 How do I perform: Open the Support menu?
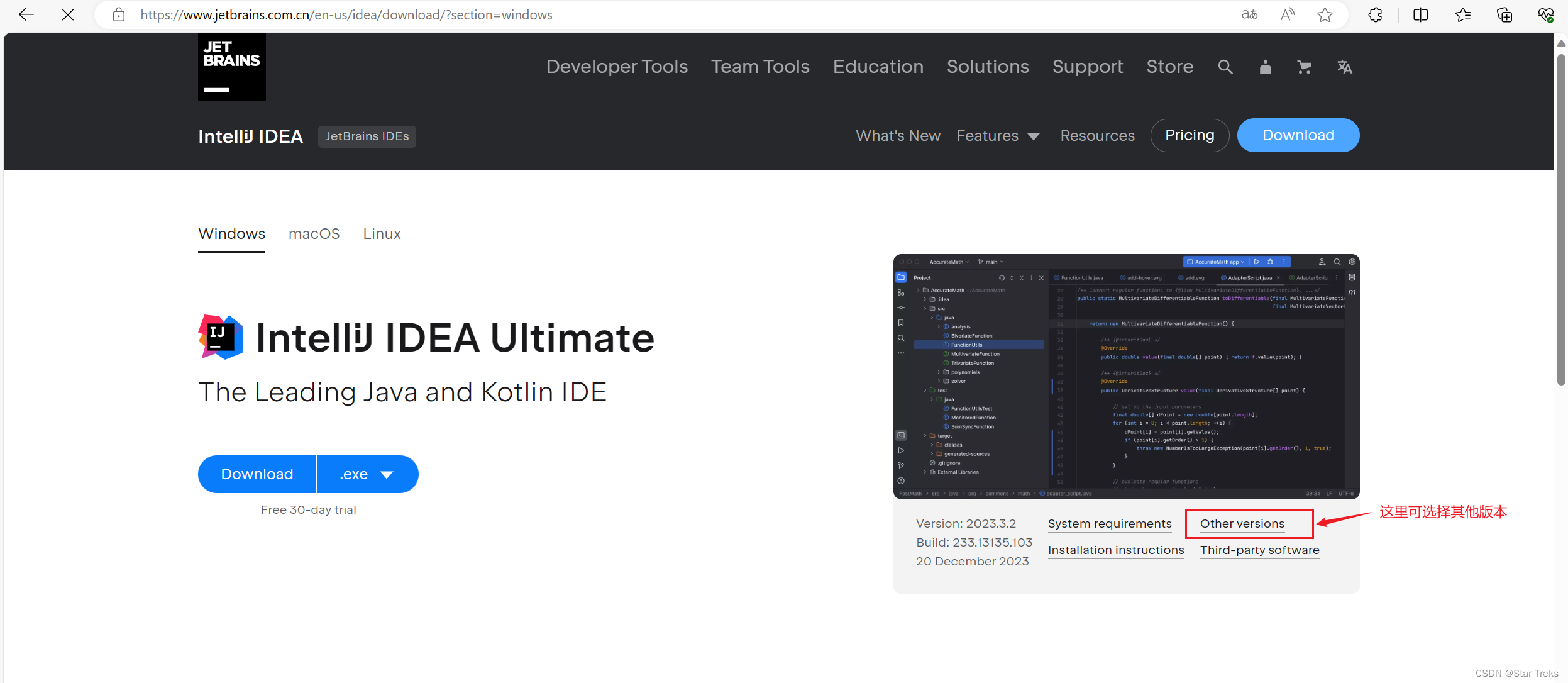pyautogui.click(x=1088, y=67)
